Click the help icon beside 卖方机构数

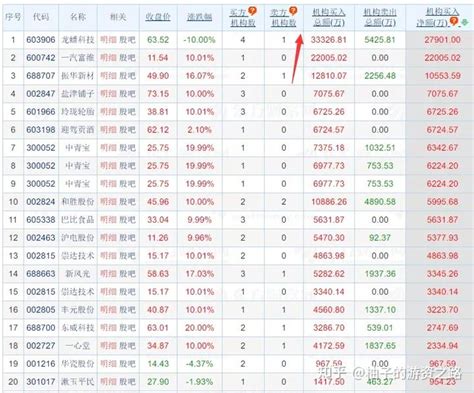tap(293, 11)
